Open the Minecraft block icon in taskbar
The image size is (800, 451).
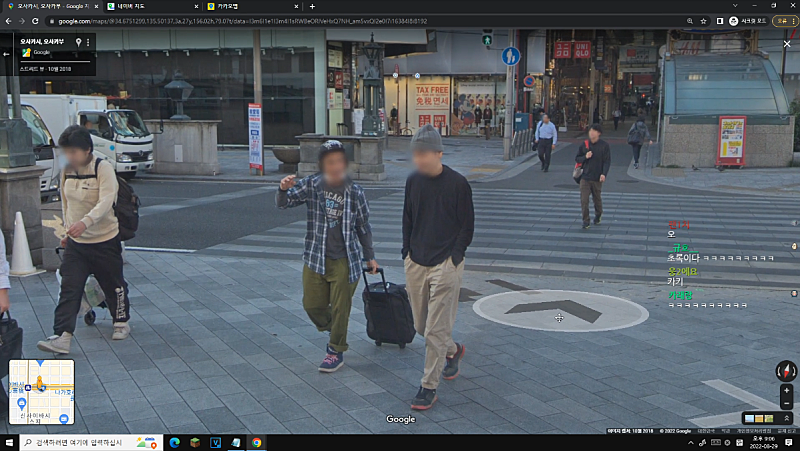click(195, 442)
